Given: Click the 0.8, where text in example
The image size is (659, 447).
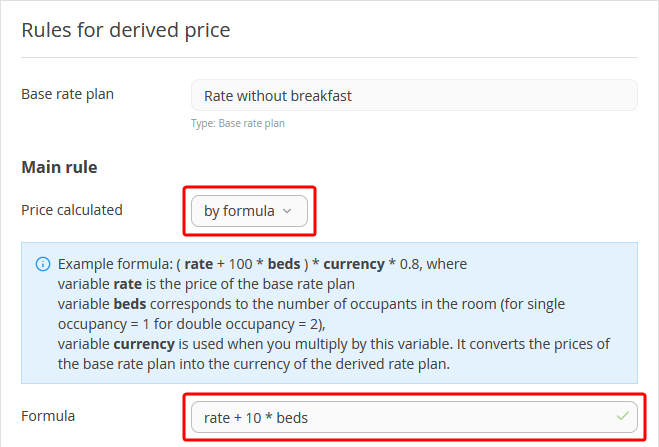Looking at the screenshot, I should (433, 264).
